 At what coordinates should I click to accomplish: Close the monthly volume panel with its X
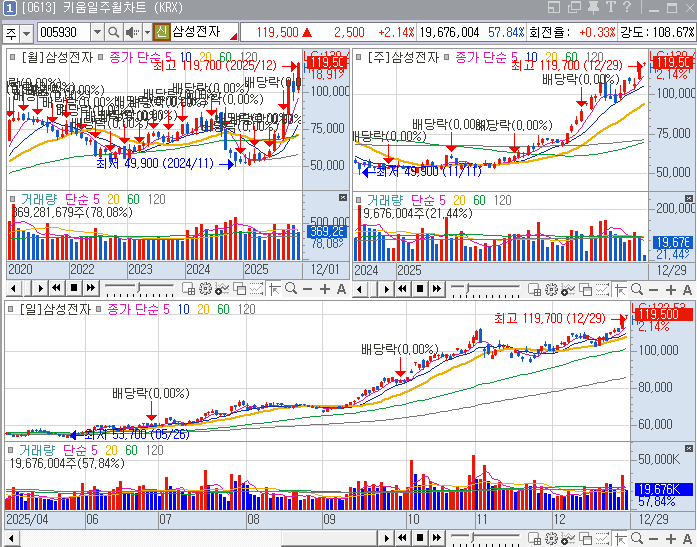343,197
